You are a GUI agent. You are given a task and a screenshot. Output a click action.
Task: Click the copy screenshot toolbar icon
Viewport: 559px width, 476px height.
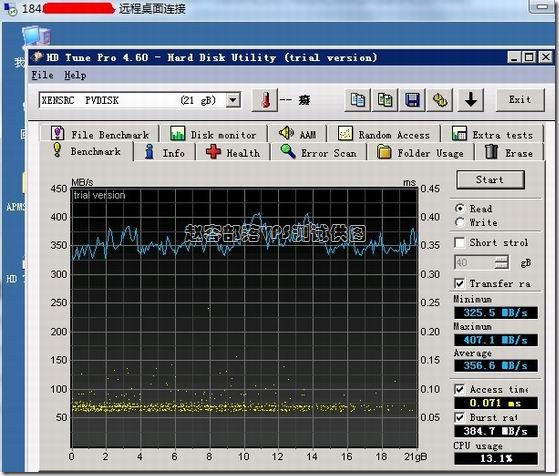tap(385, 100)
